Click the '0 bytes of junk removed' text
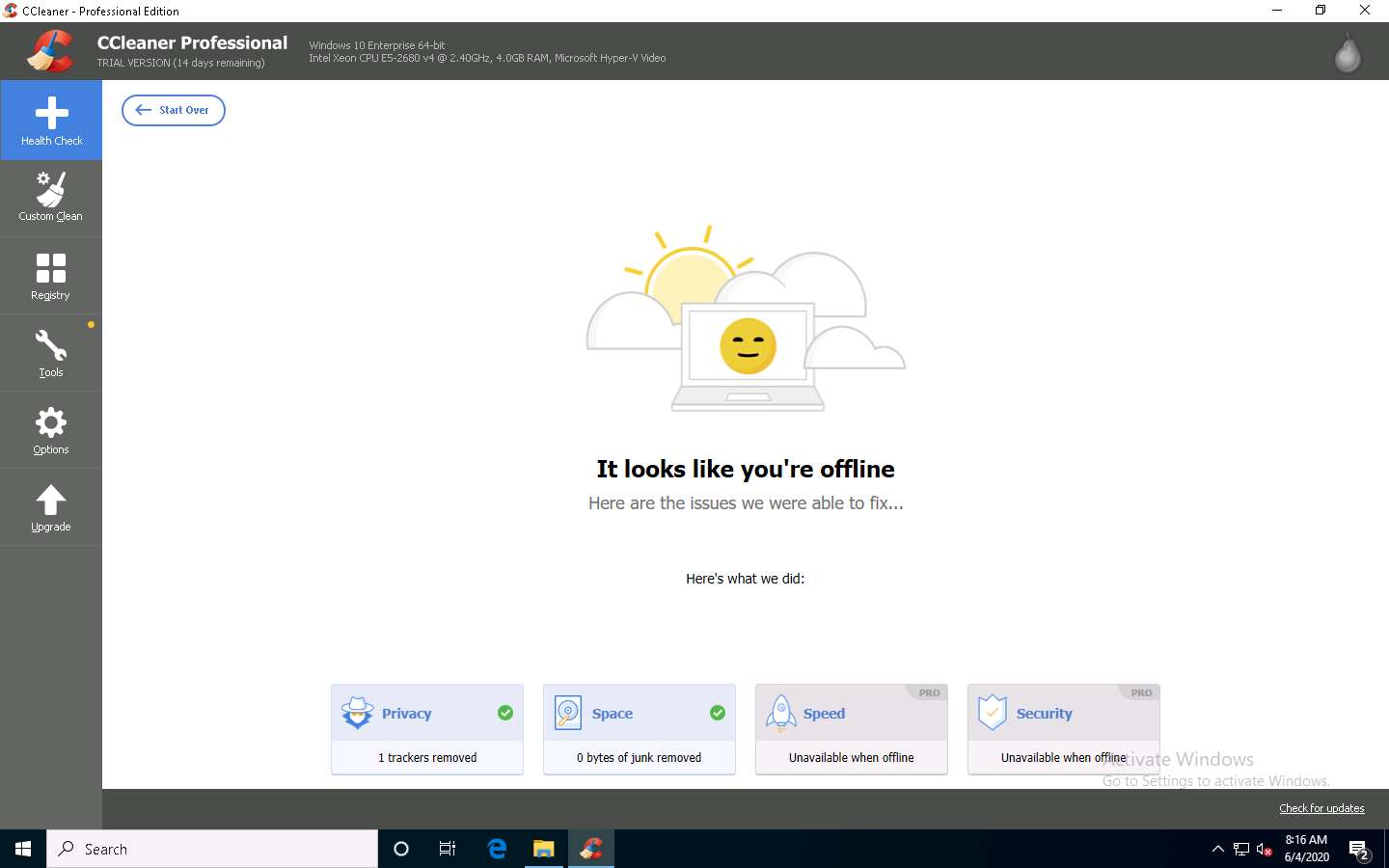1389x868 pixels. 640,758
